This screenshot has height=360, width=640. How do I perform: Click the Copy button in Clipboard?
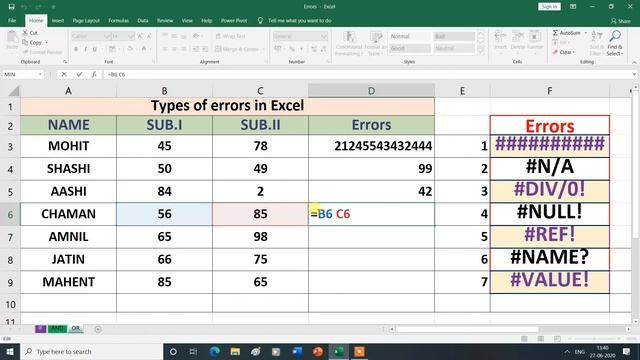(33, 42)
